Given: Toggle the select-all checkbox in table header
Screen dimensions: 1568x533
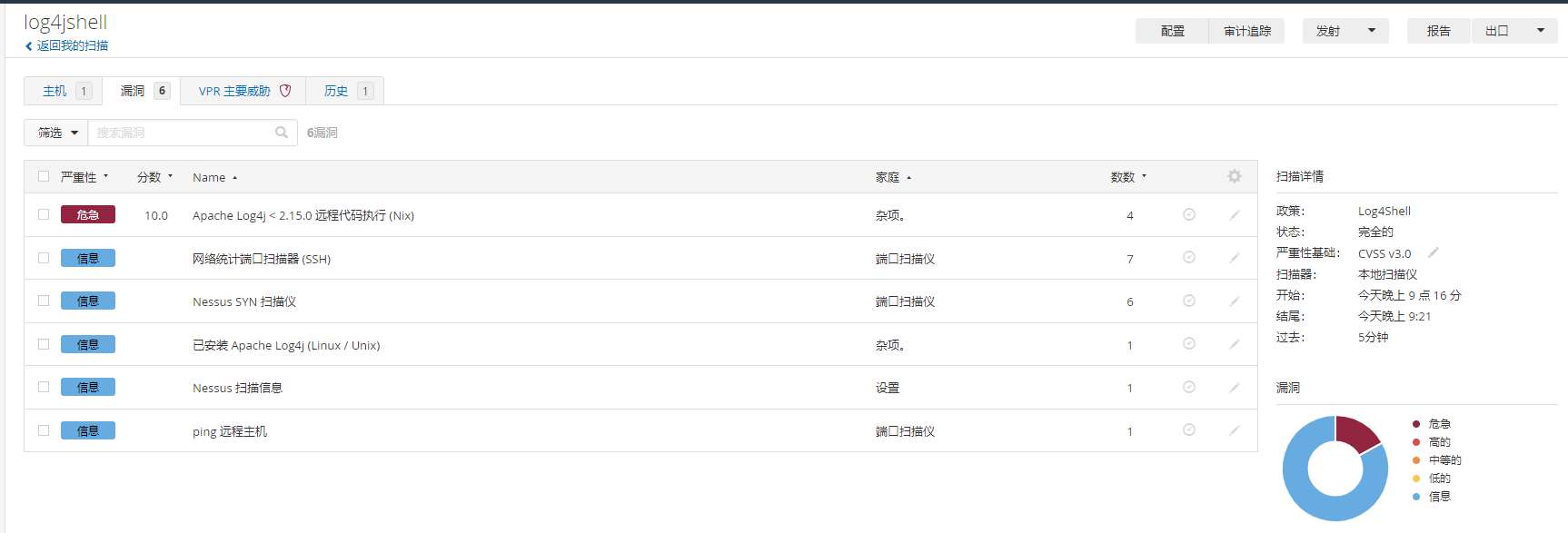Looking at the screenshot, I should pos(44,176).
